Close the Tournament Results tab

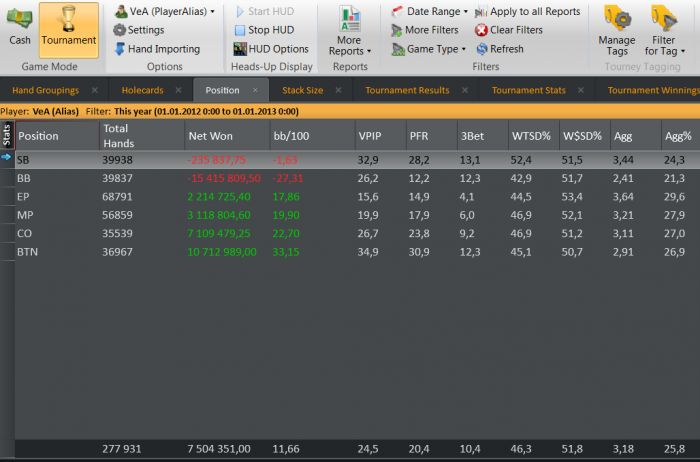(x=465, y=90)
